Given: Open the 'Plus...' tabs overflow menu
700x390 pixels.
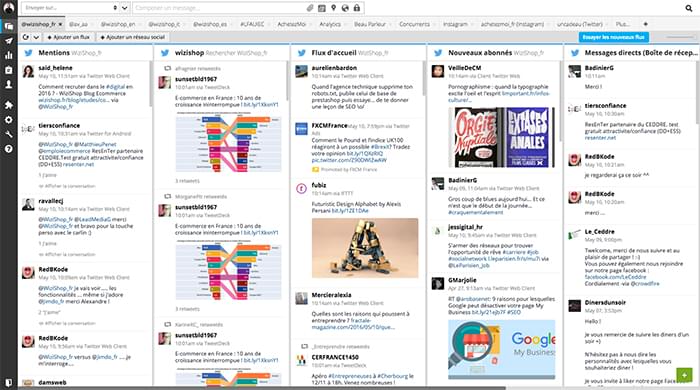Looking at the screenshot, I should (622, 24).
